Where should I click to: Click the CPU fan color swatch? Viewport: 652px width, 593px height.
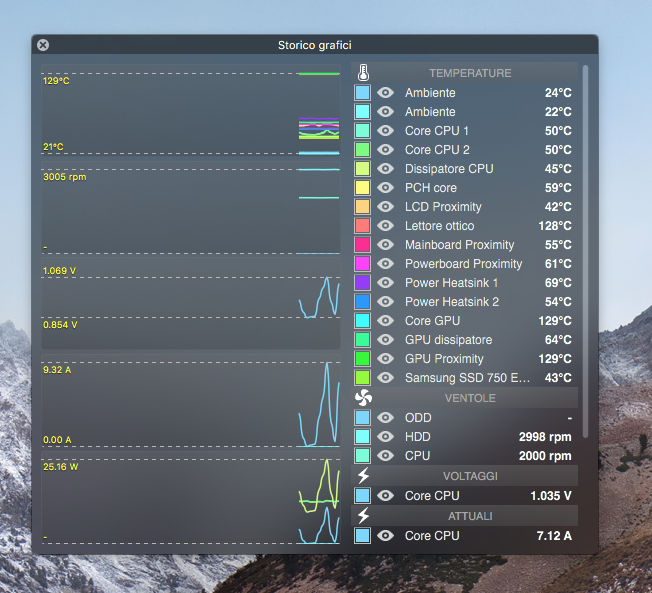pos(363,456)
